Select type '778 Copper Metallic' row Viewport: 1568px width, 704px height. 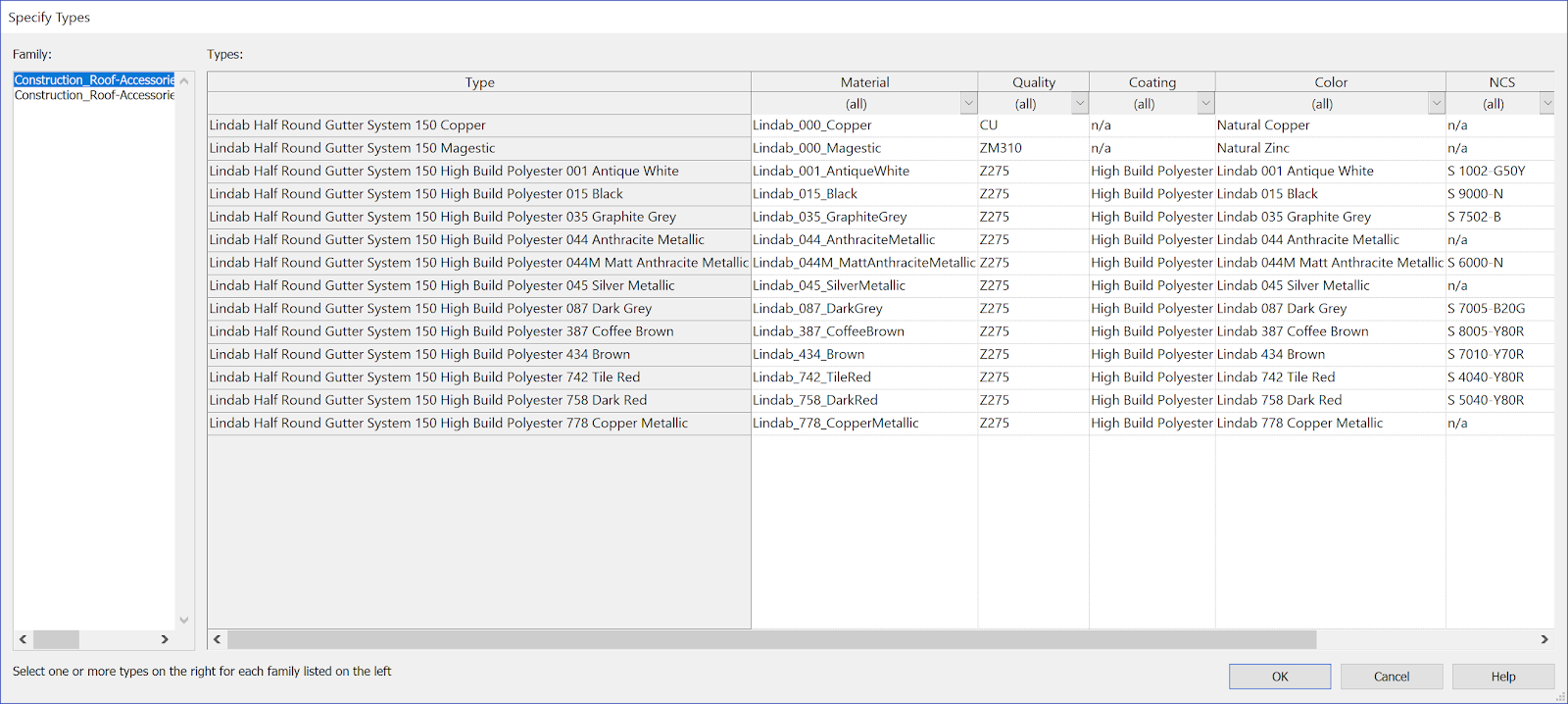coord(479,423)
